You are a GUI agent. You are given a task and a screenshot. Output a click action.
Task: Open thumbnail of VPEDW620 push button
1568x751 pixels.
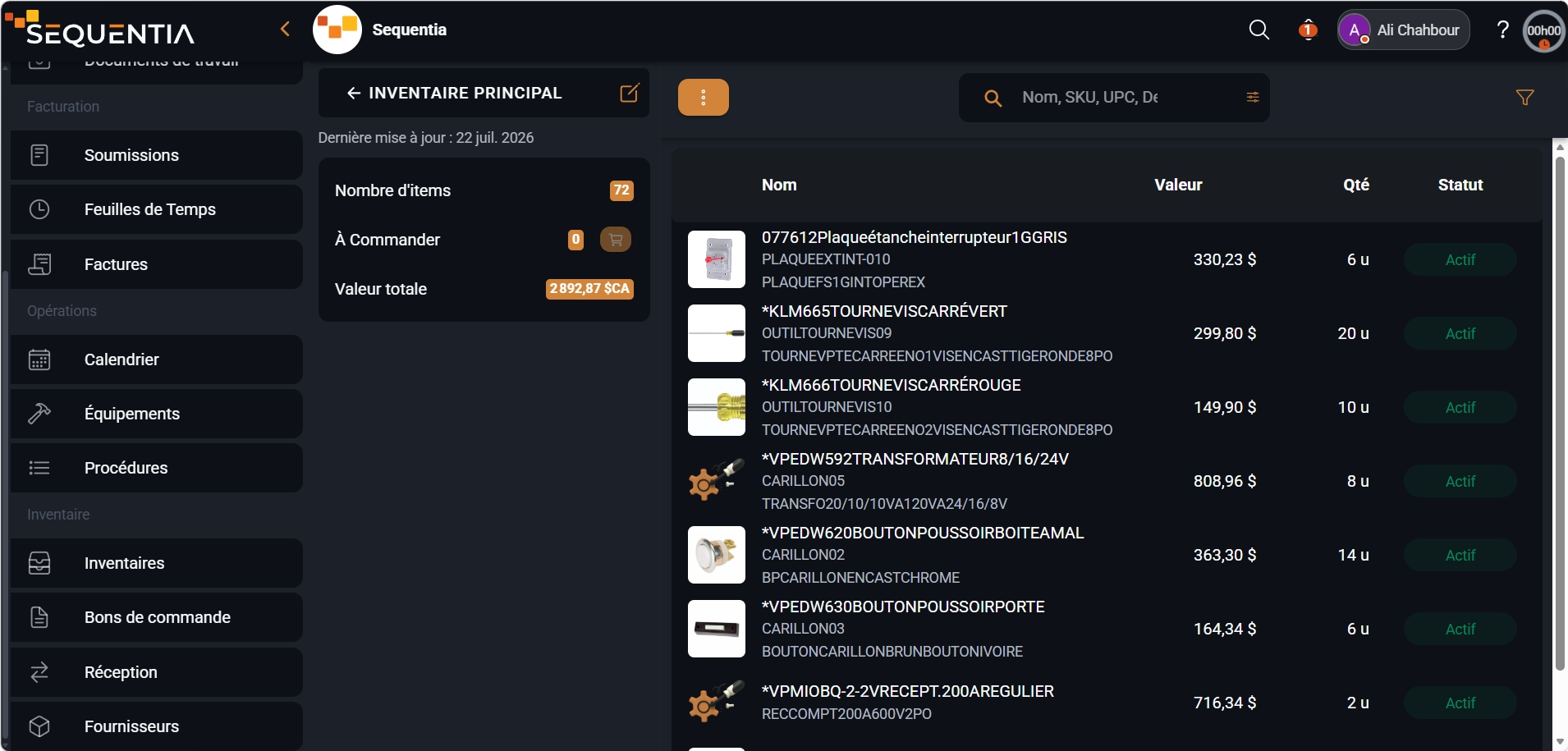717,555
